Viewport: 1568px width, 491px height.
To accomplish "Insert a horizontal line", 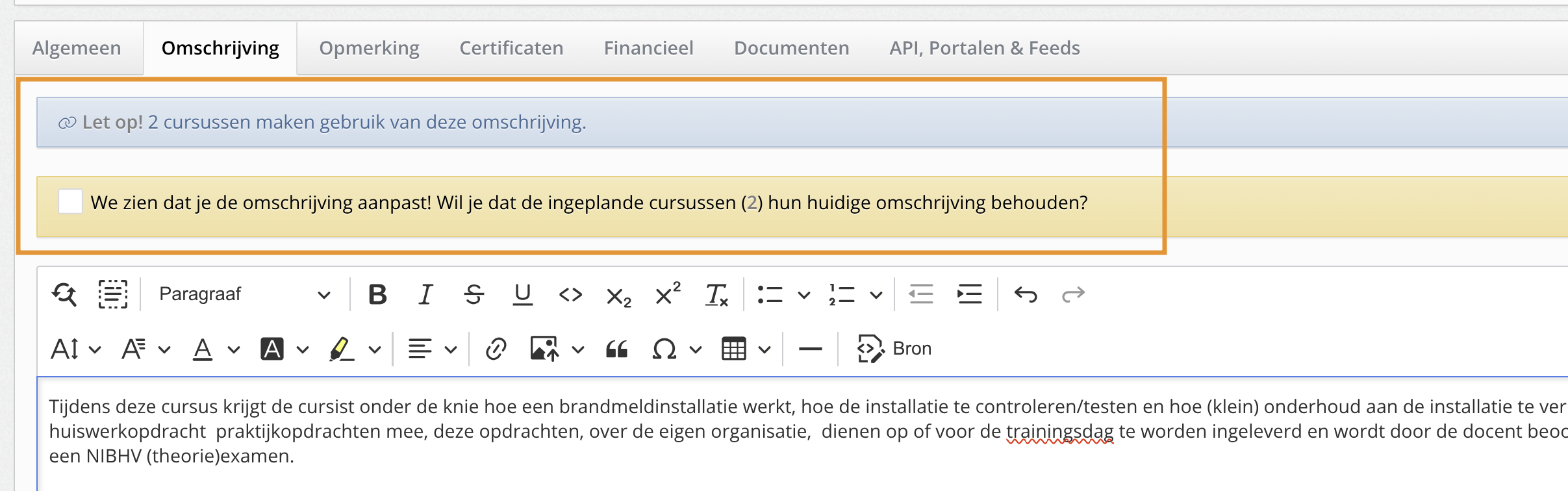I will pos(810,349).
